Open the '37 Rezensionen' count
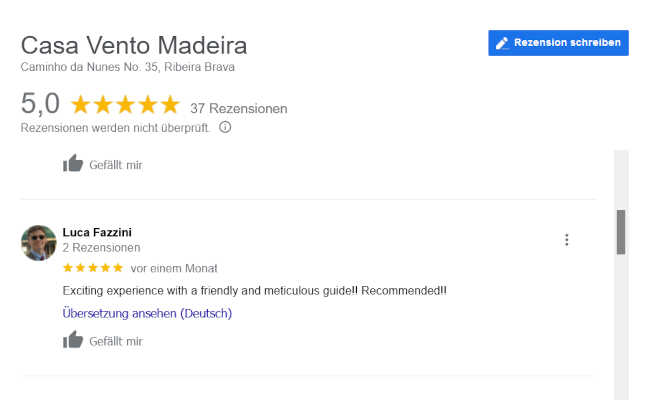 point(238,109)
